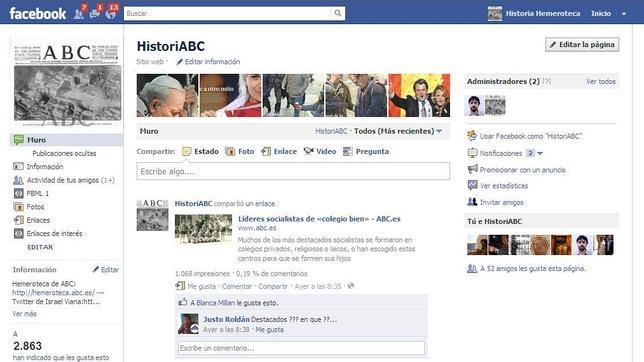Open Publicaciones ocultas in sidebar

click(x=64, y=153)
